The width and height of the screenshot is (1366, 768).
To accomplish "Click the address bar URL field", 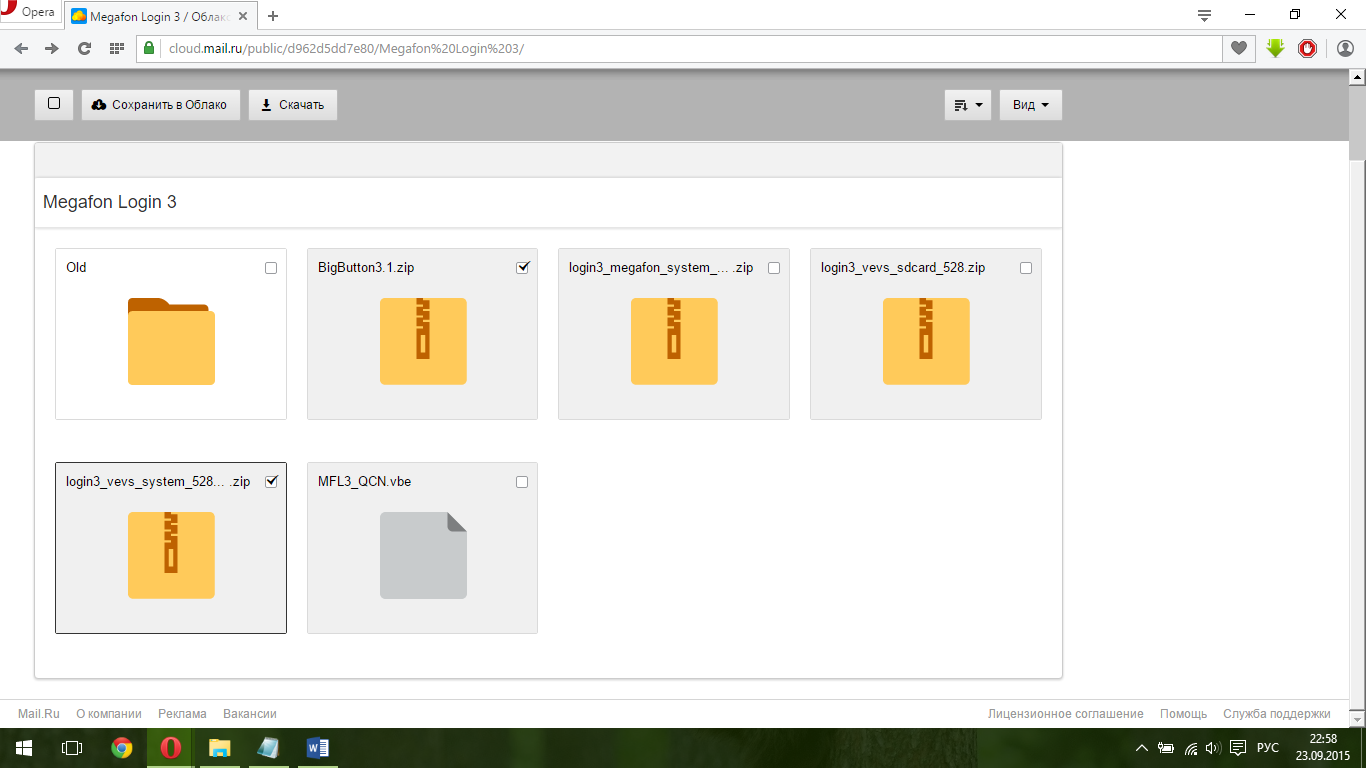I will pyautogui.click(x=690, y=48).
